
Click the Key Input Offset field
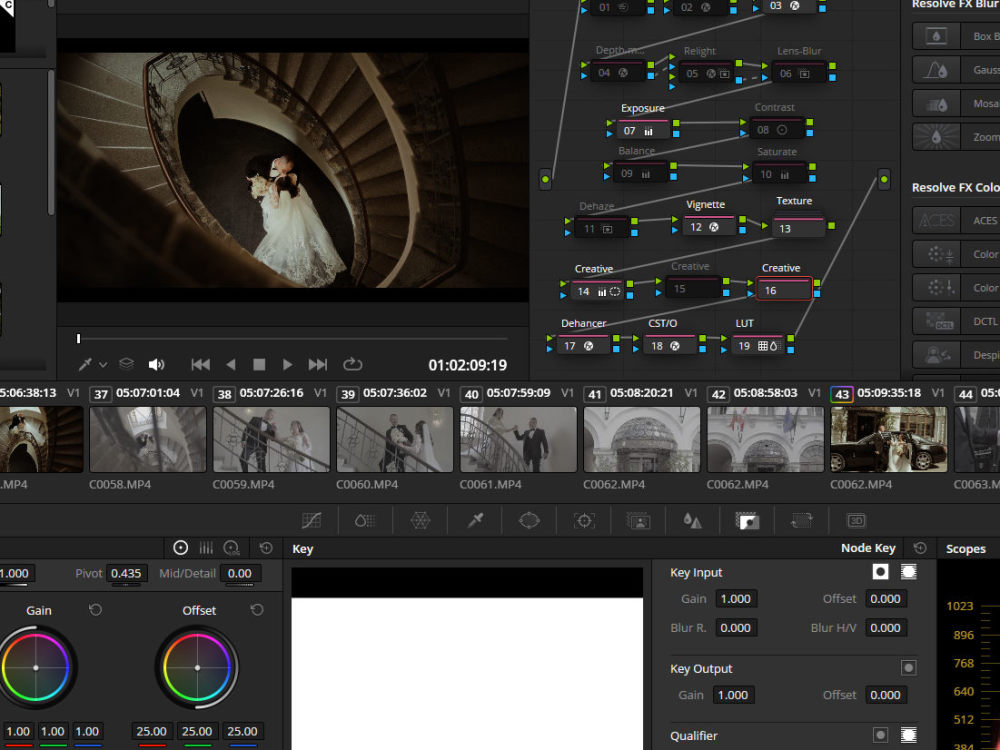coord(885,599)
